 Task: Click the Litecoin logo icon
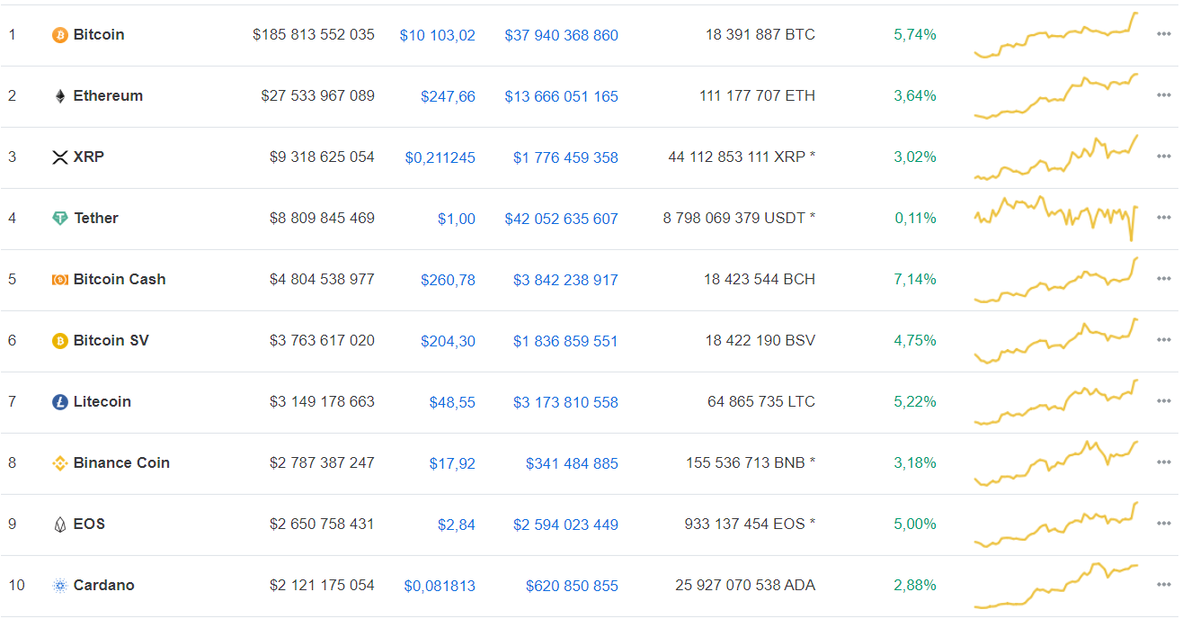60,401
